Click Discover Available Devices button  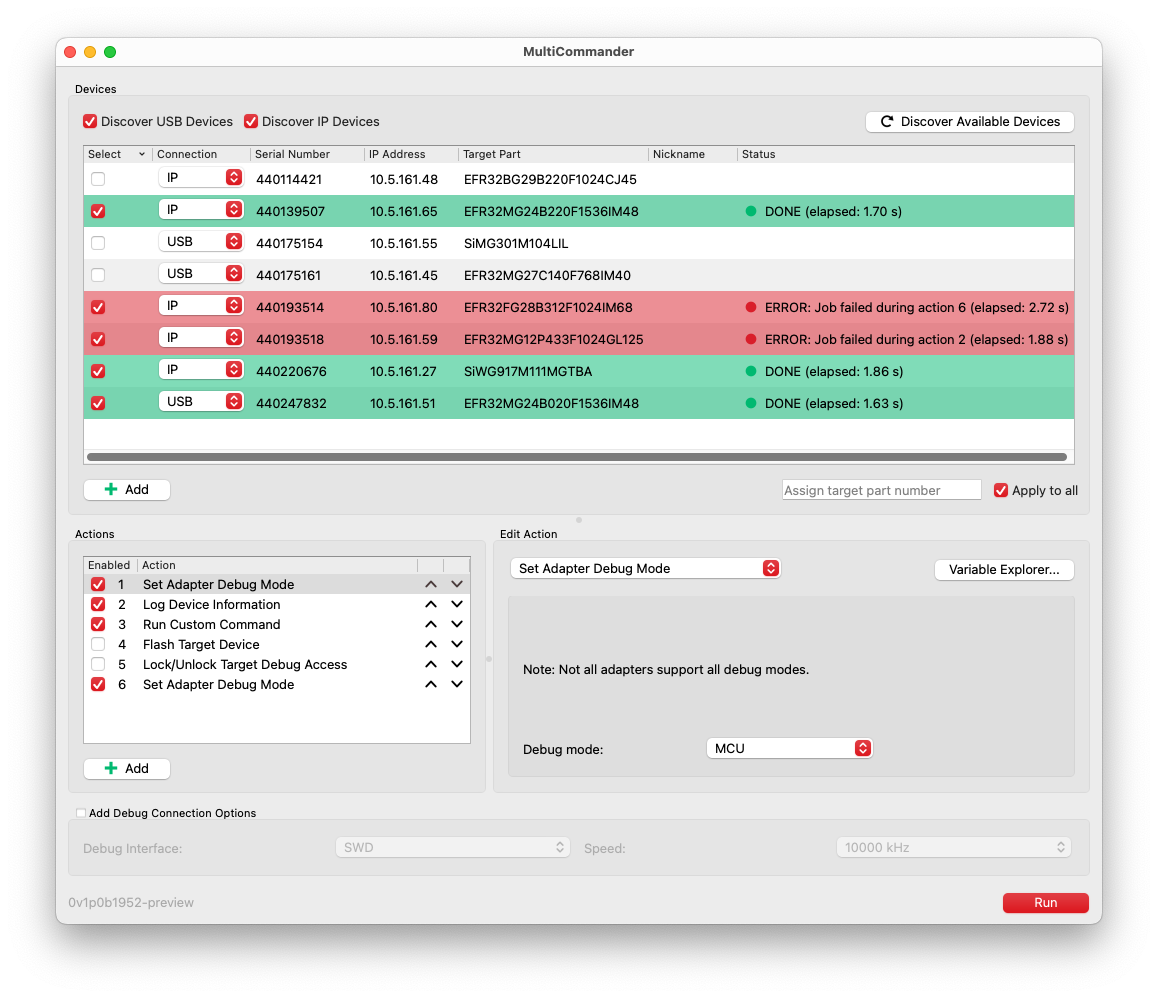click(969, 122)
